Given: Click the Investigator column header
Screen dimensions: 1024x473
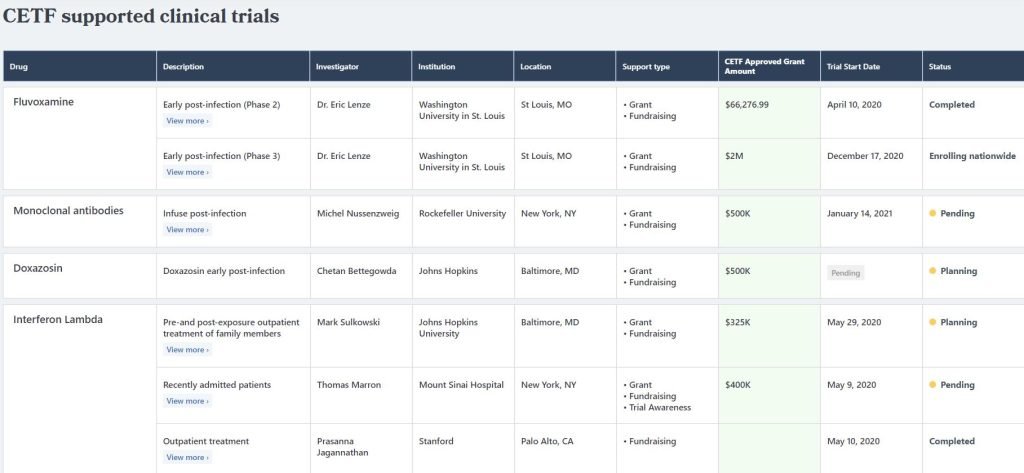Looking at the screenshot, I should coord(337,67).
